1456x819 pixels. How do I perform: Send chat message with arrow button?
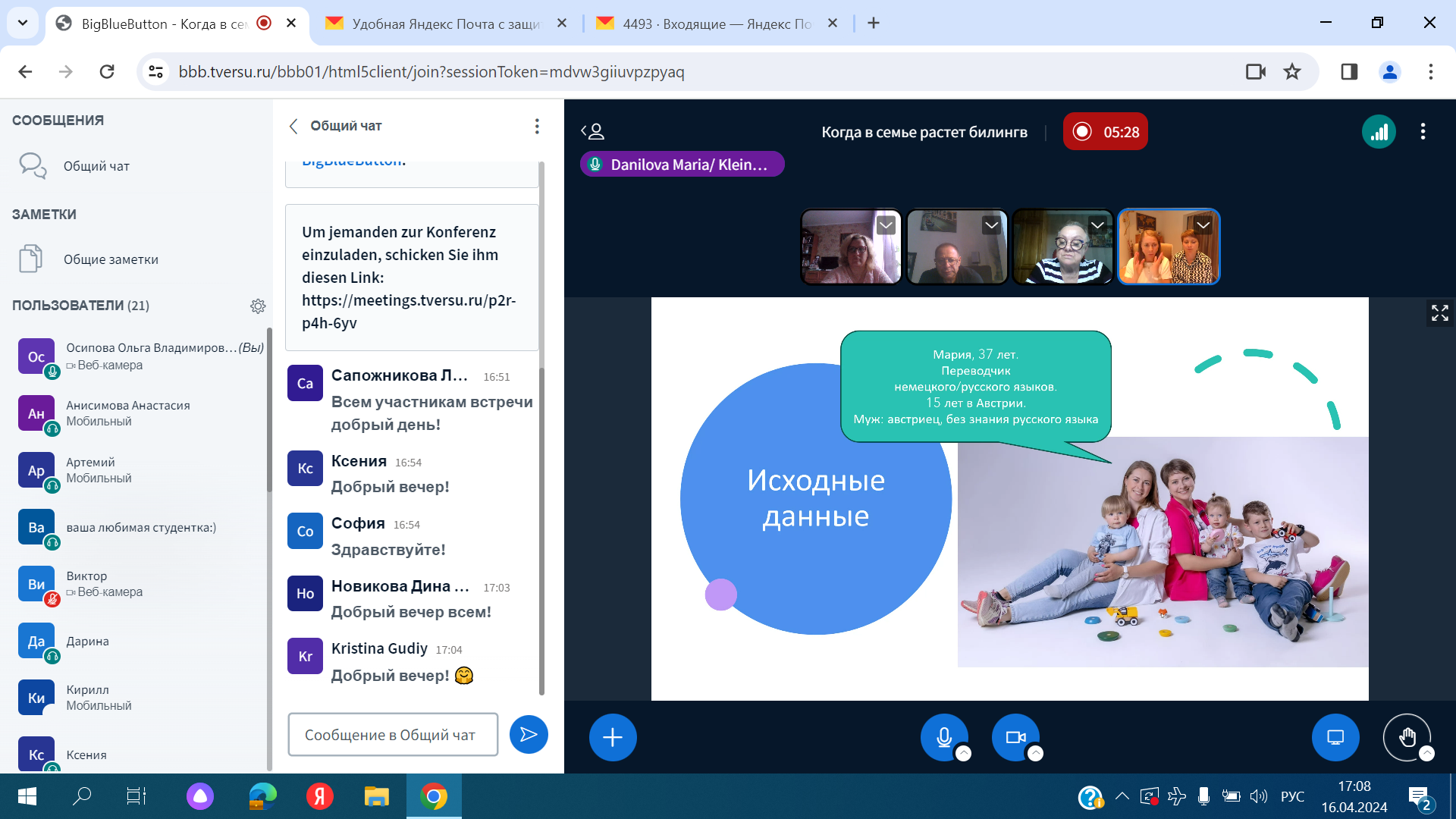point(529,734)
